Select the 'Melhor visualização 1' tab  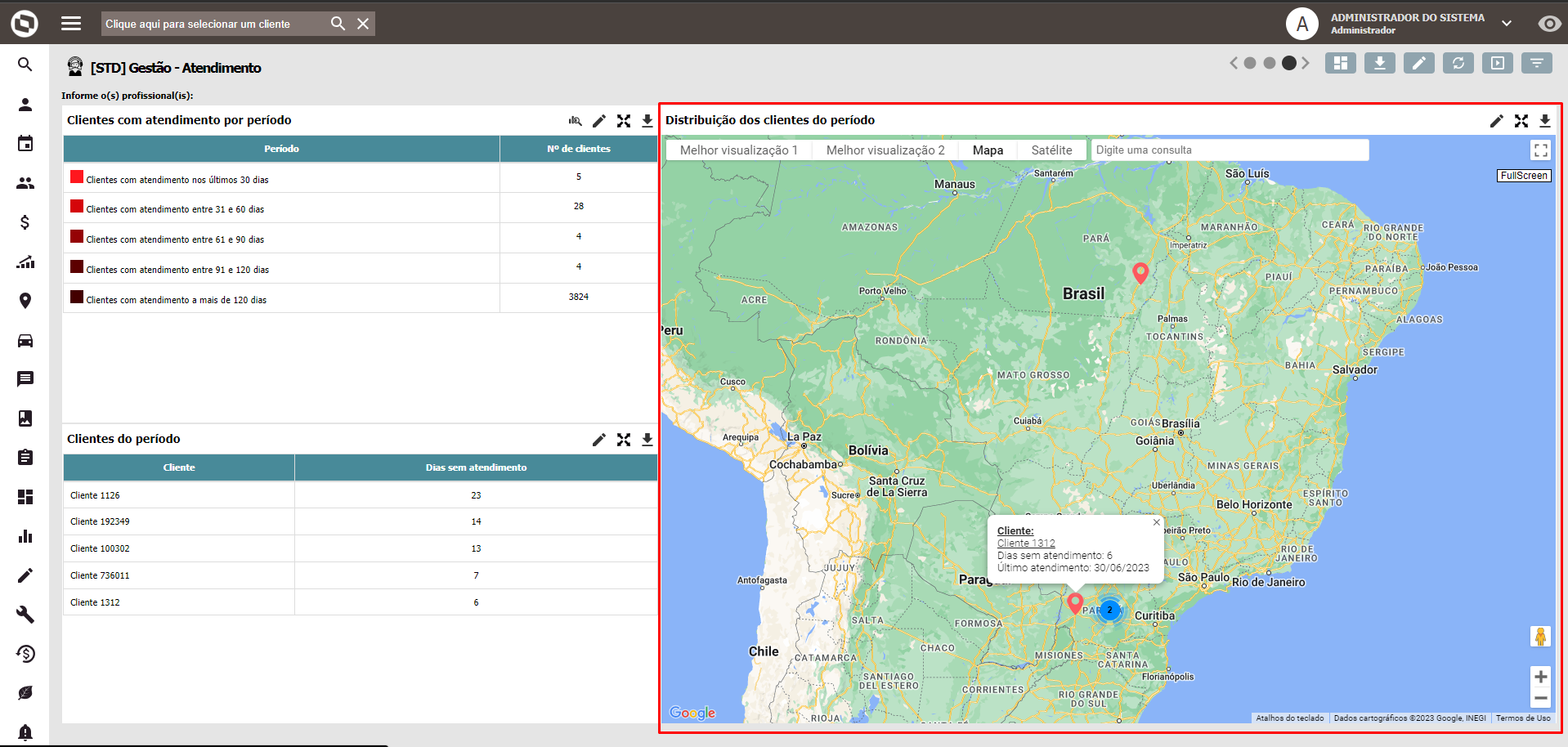(x=738, y=150)
